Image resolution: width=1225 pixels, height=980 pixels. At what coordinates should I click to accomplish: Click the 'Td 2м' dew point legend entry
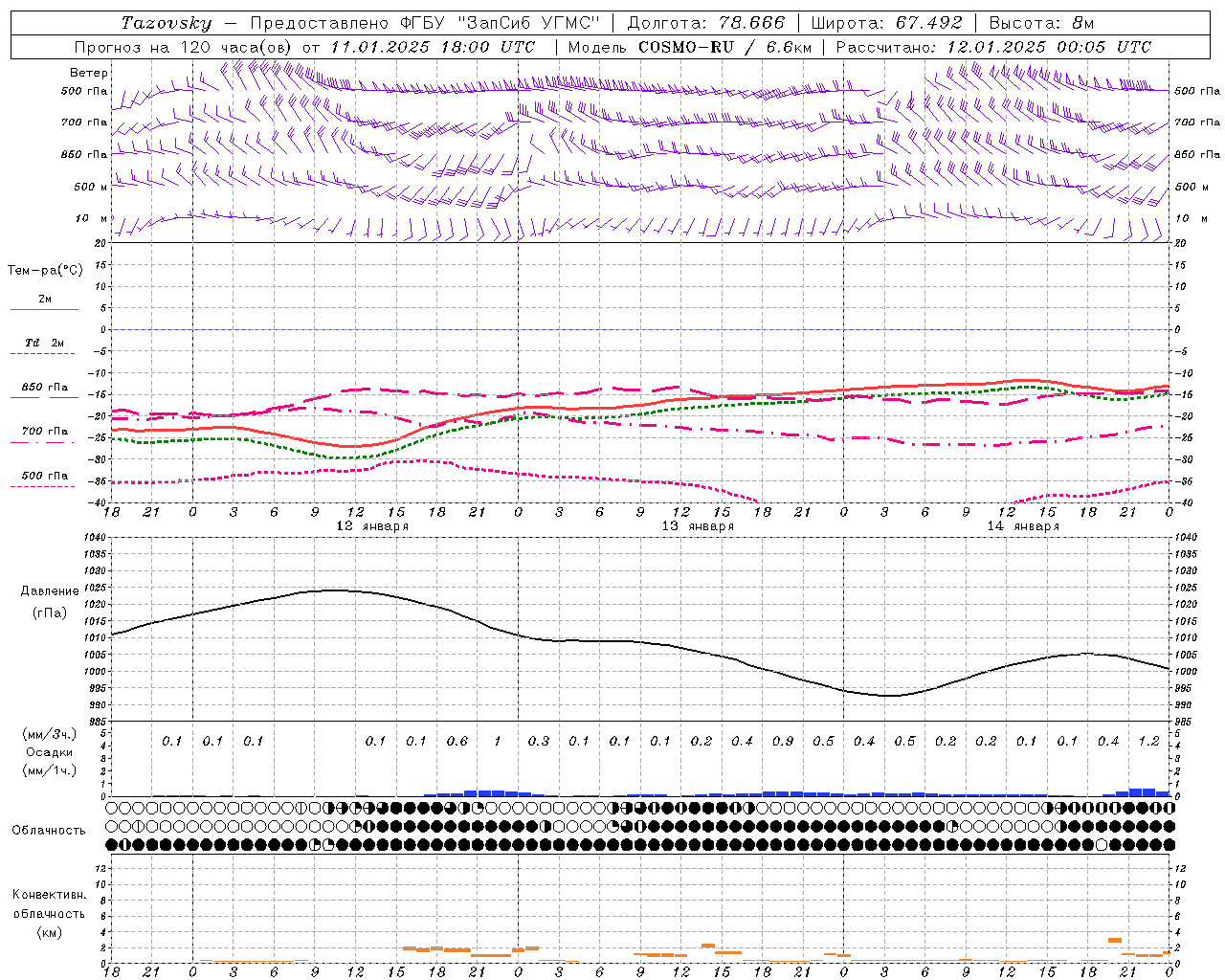(44, 343)
